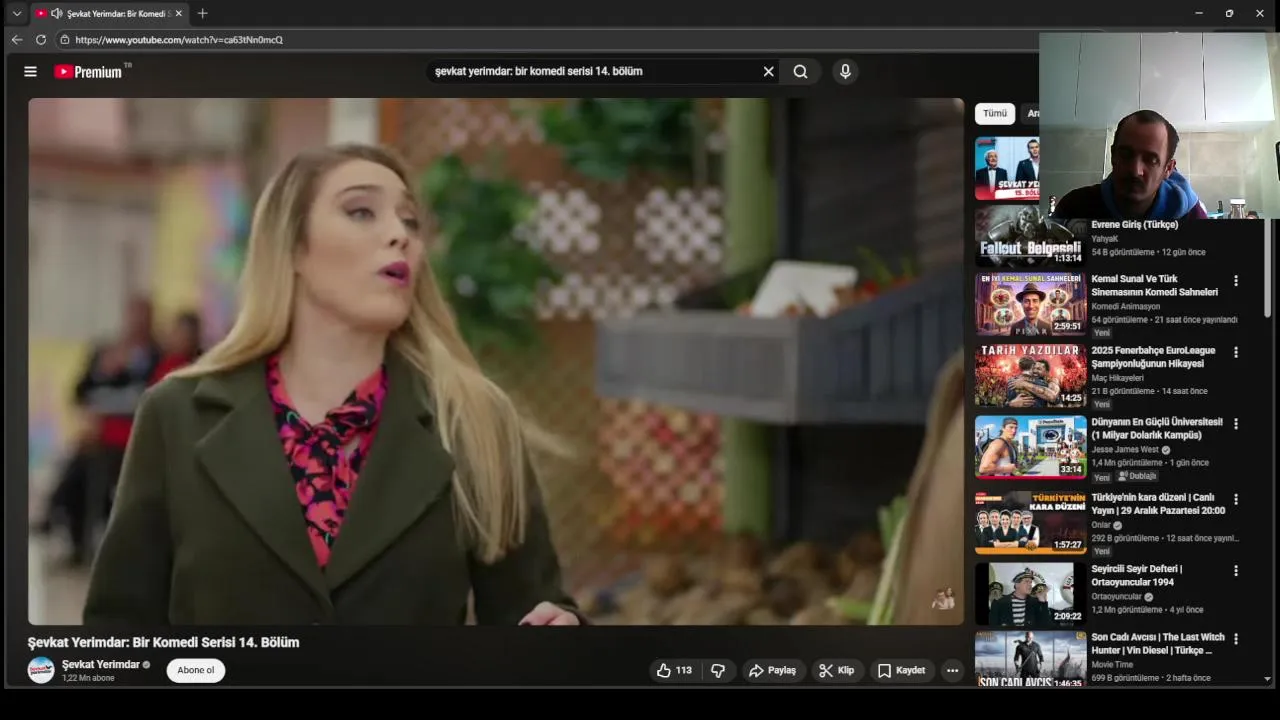The width and height of the screenshot is (1280, 720).
Task: Click the channel watermark in video corner
Action: 943,599
